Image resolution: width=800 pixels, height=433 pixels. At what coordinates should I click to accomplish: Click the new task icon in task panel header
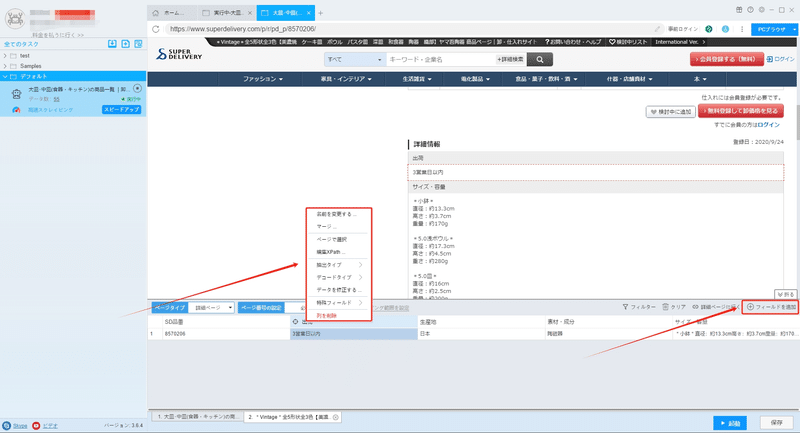click(x=126, y=44)
